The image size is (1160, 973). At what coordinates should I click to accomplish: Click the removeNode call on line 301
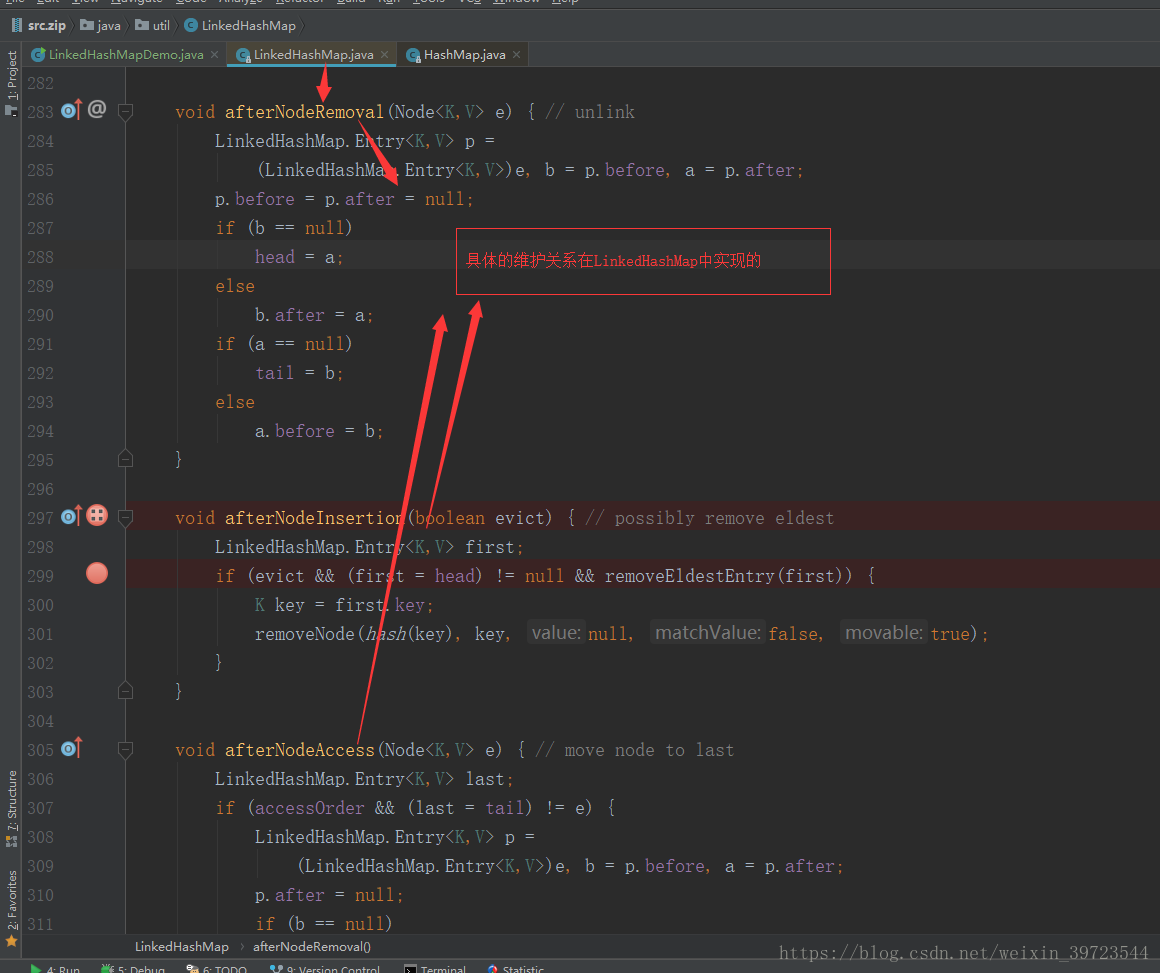coord(304,634)
